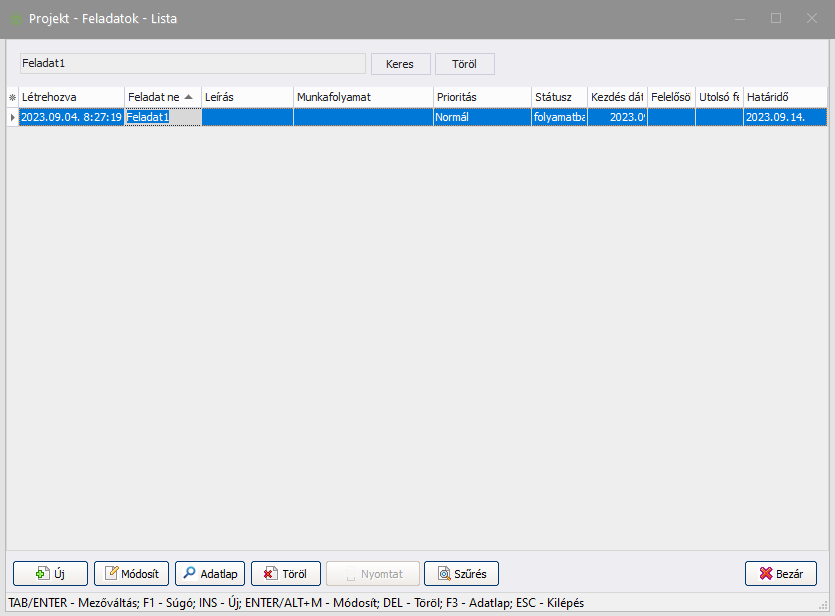Maximize the Projekt - Feladatok window

775,18
